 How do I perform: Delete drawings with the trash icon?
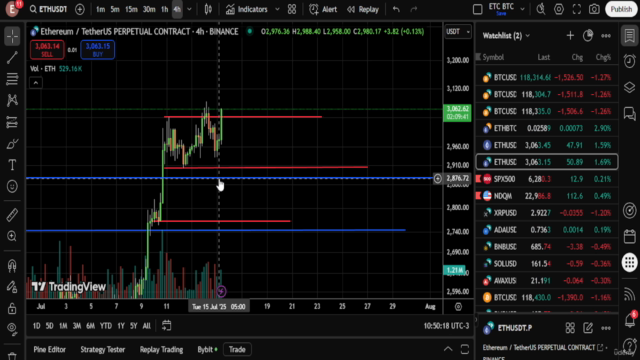12,356
